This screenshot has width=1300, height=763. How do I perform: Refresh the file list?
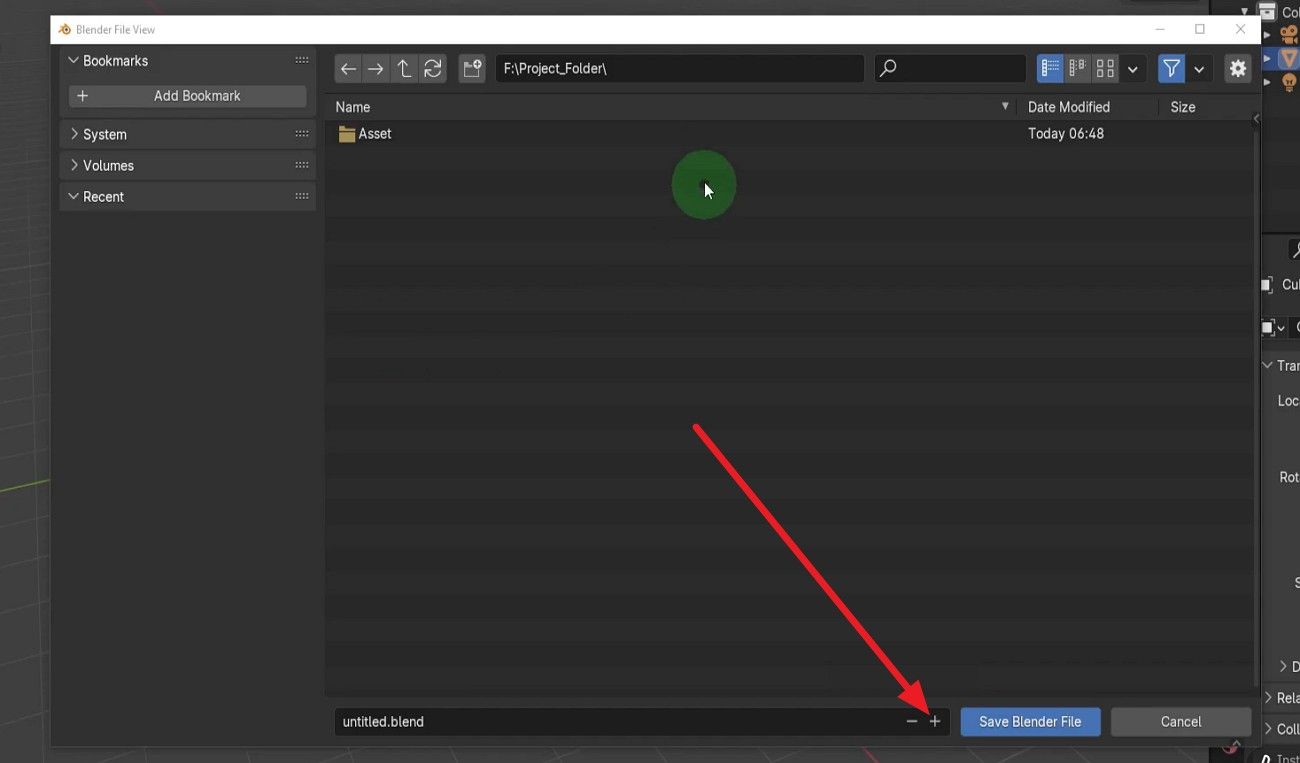point(432,69)
